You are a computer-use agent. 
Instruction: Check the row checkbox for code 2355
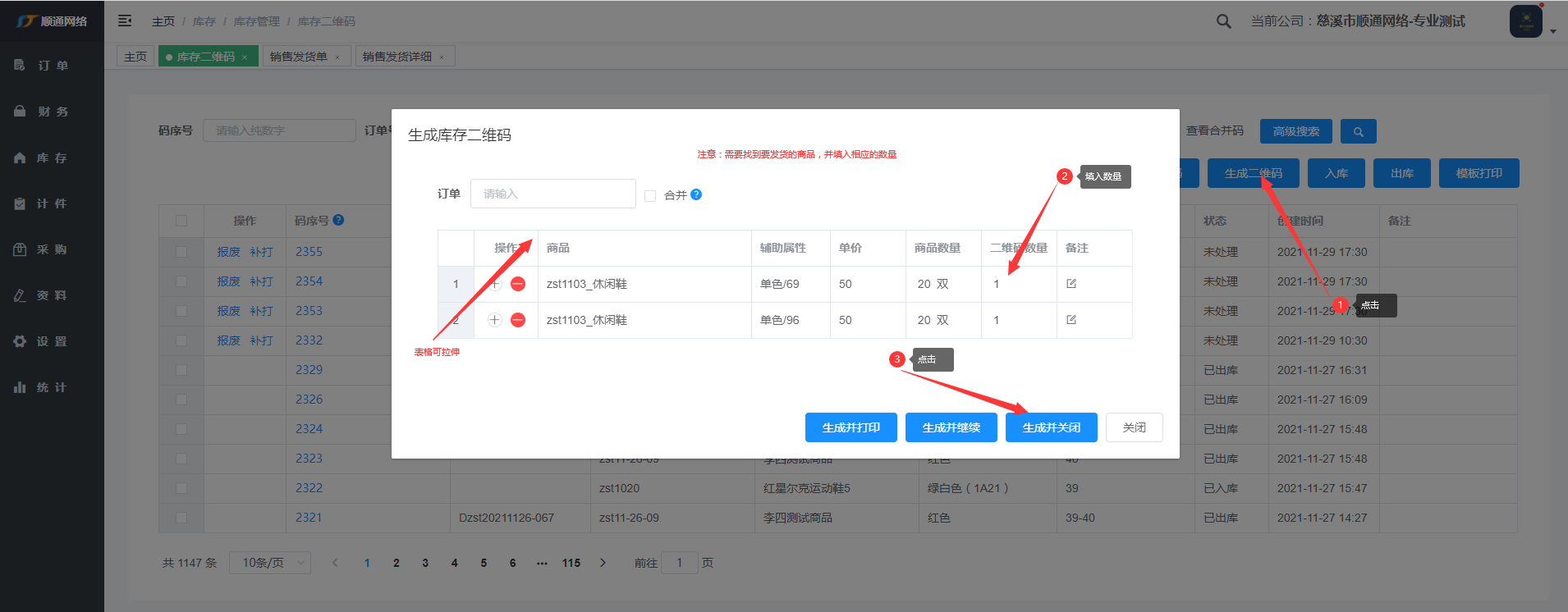click(181, 252)
